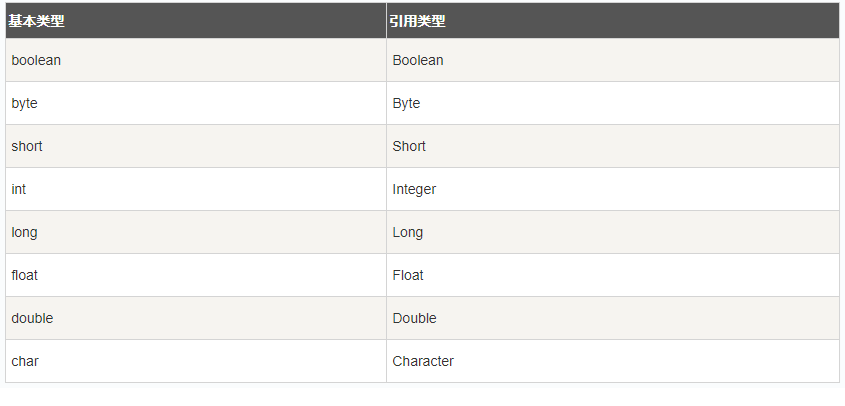
Task: Click the lowercase float cell
Action: click(25, 275)
